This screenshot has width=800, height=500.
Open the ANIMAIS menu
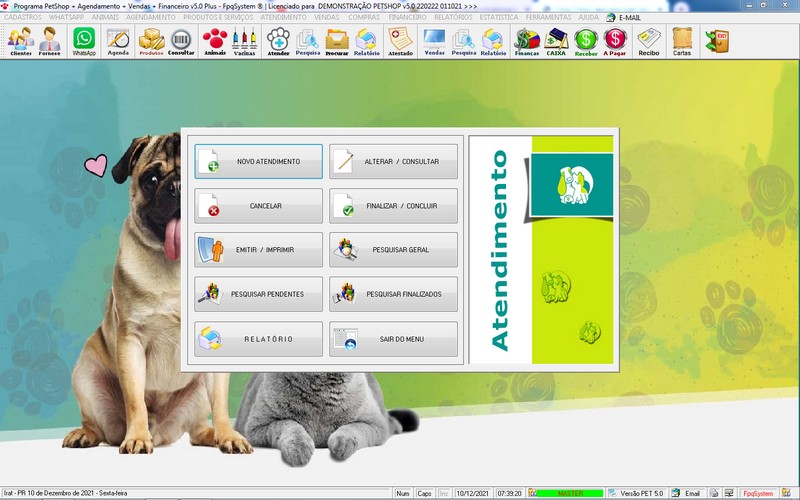(x=105, y=17)
